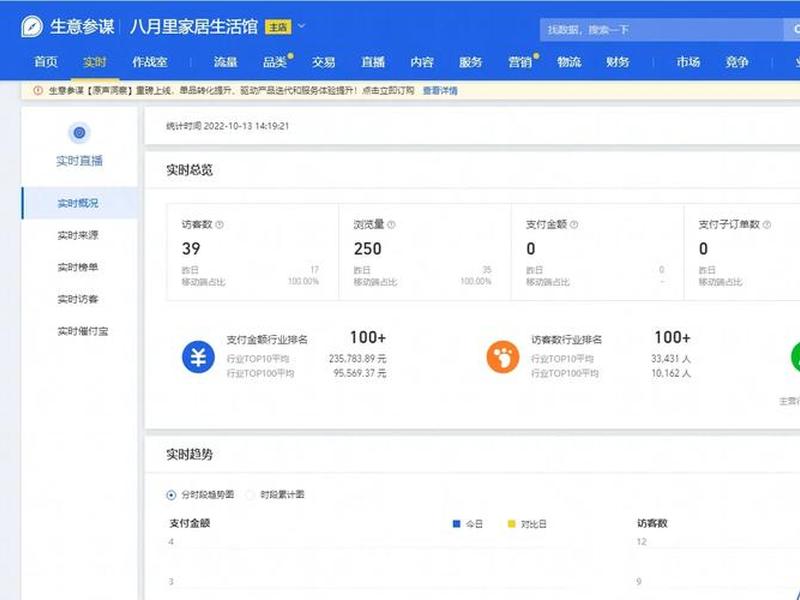
Task: Open the 首页 tab
Action: [x=46, y=62]
